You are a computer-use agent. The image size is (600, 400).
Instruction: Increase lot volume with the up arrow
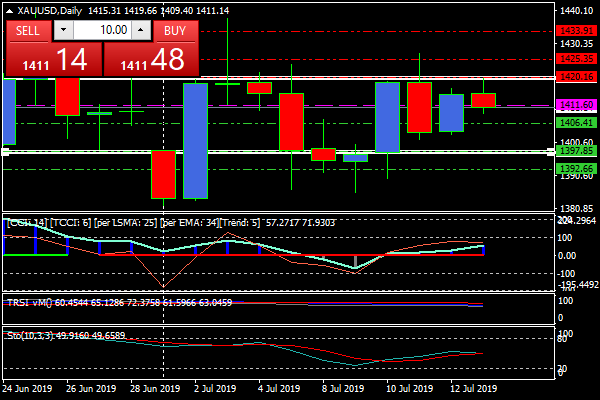(x=140, y=30)
